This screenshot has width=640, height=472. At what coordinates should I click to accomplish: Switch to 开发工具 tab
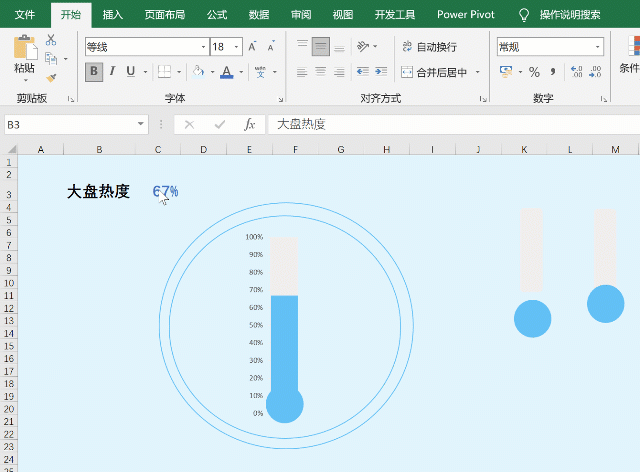coord(395,15)
